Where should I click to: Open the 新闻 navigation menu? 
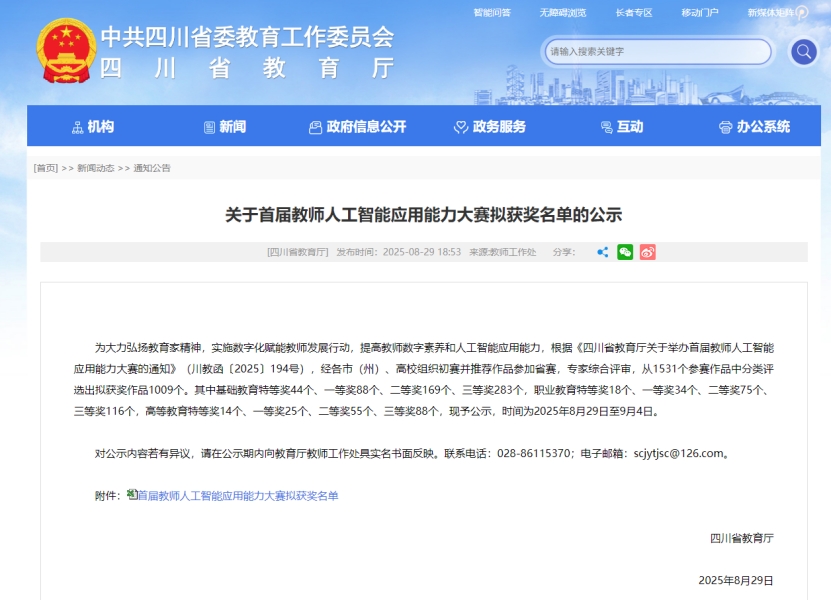coord(224,127)
